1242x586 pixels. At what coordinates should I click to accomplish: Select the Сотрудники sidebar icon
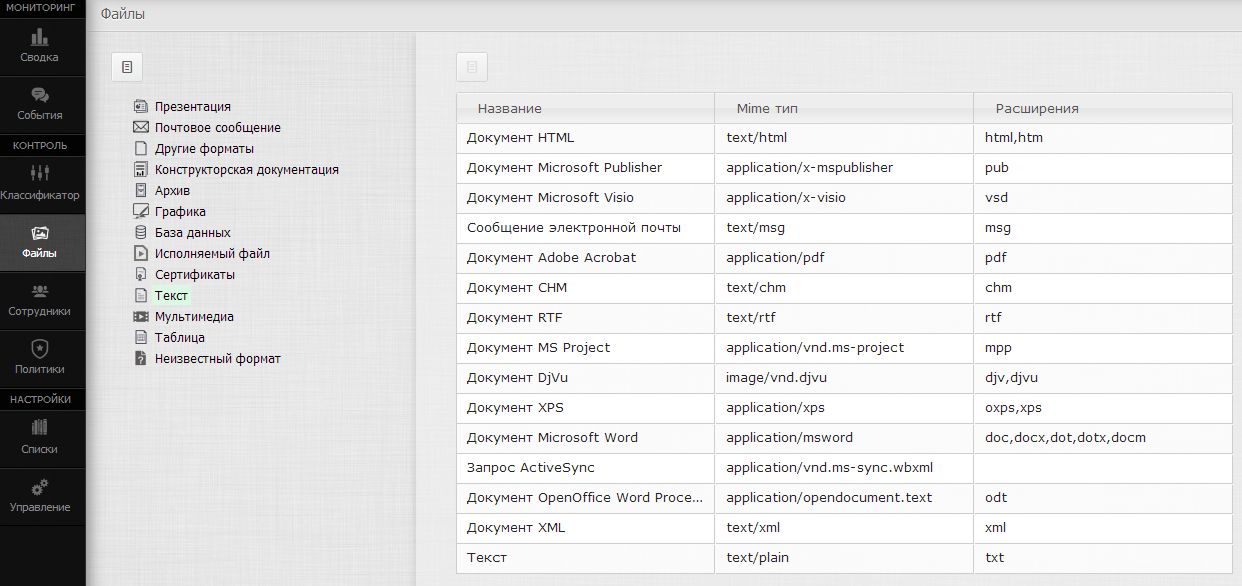coord(40,299)
